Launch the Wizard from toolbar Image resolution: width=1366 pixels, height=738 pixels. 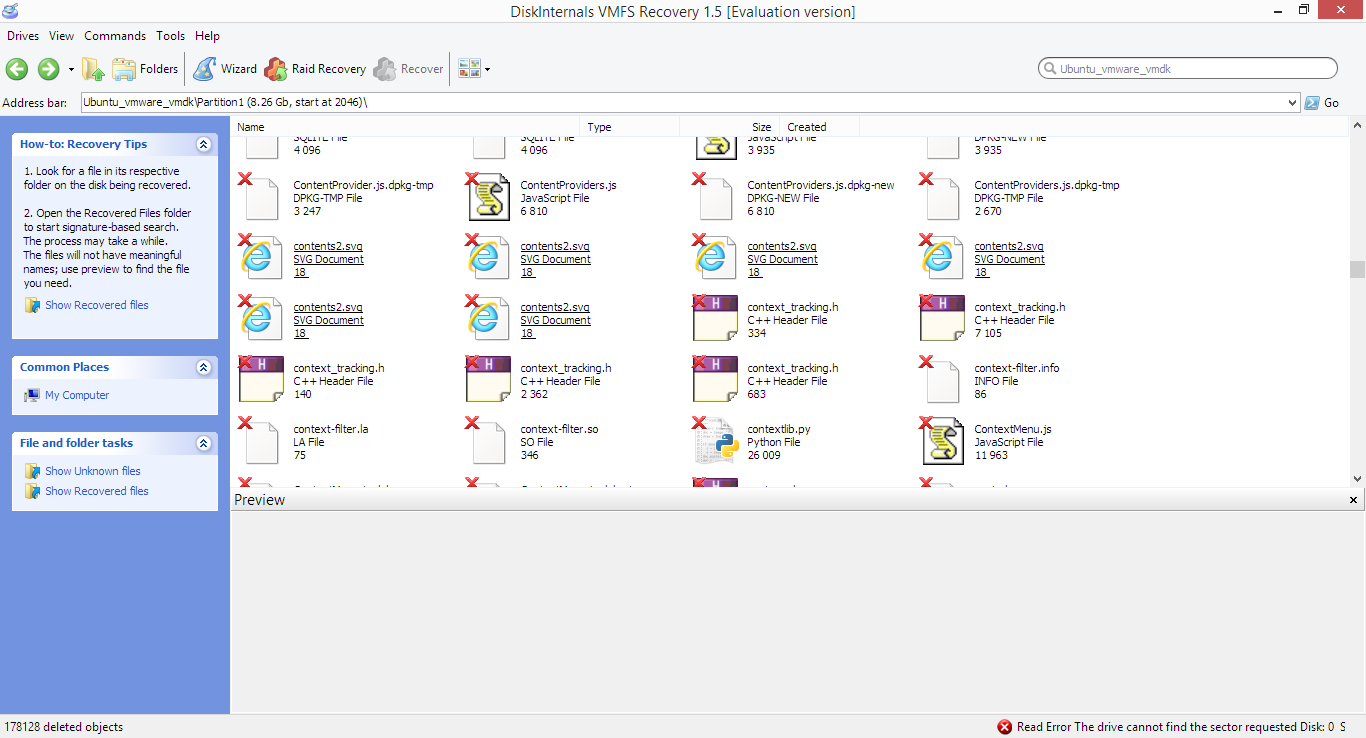click(225, 69)
